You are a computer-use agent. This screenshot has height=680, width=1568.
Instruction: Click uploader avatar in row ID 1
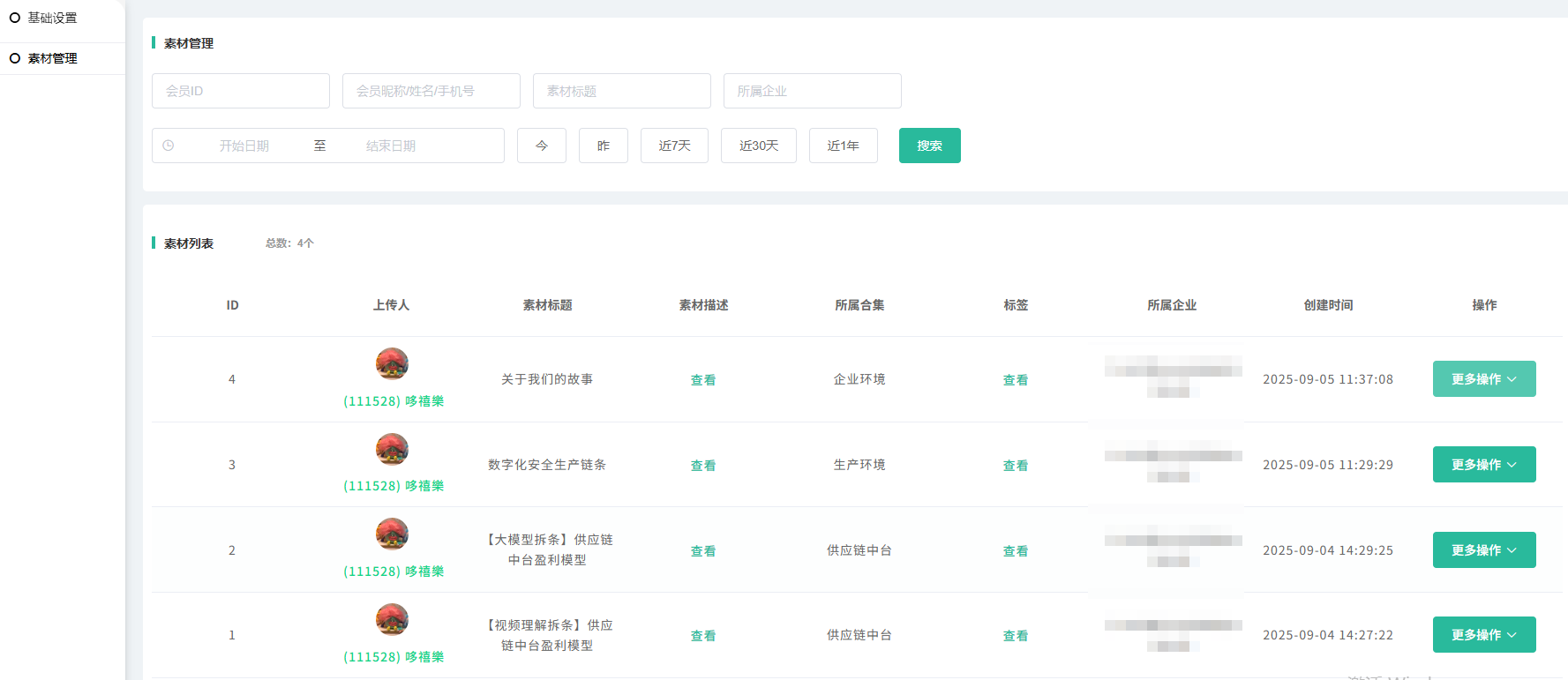pyautogui.click(x=392, y=619)
